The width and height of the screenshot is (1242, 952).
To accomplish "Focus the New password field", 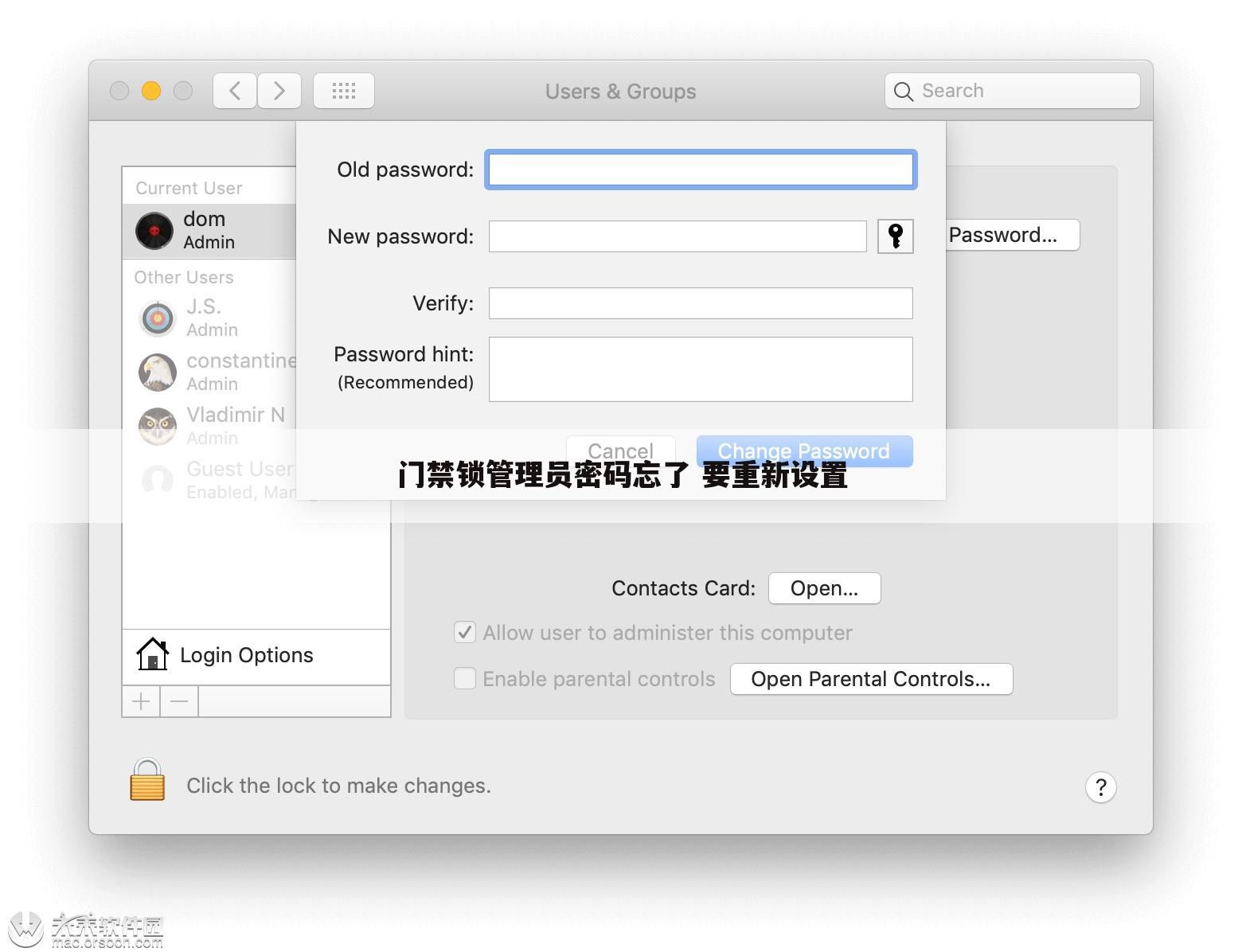I will (678, 236).
